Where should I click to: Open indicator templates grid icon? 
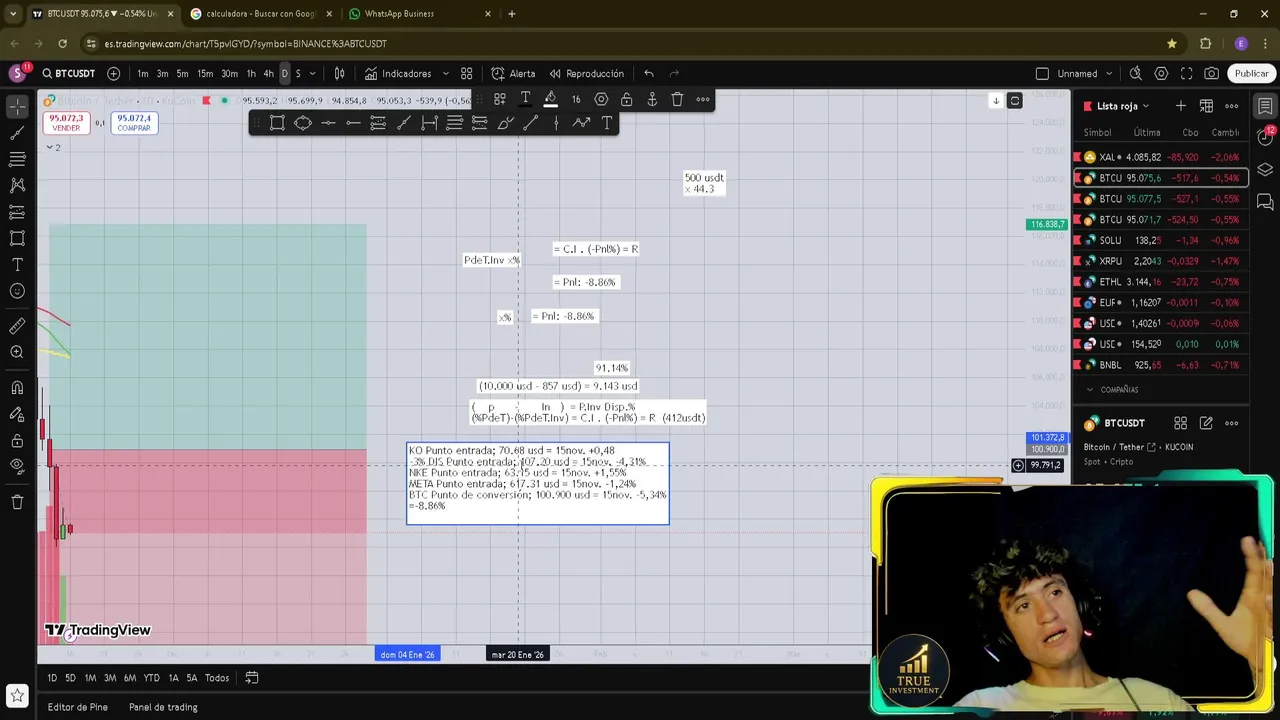click(x=466, y=74)
